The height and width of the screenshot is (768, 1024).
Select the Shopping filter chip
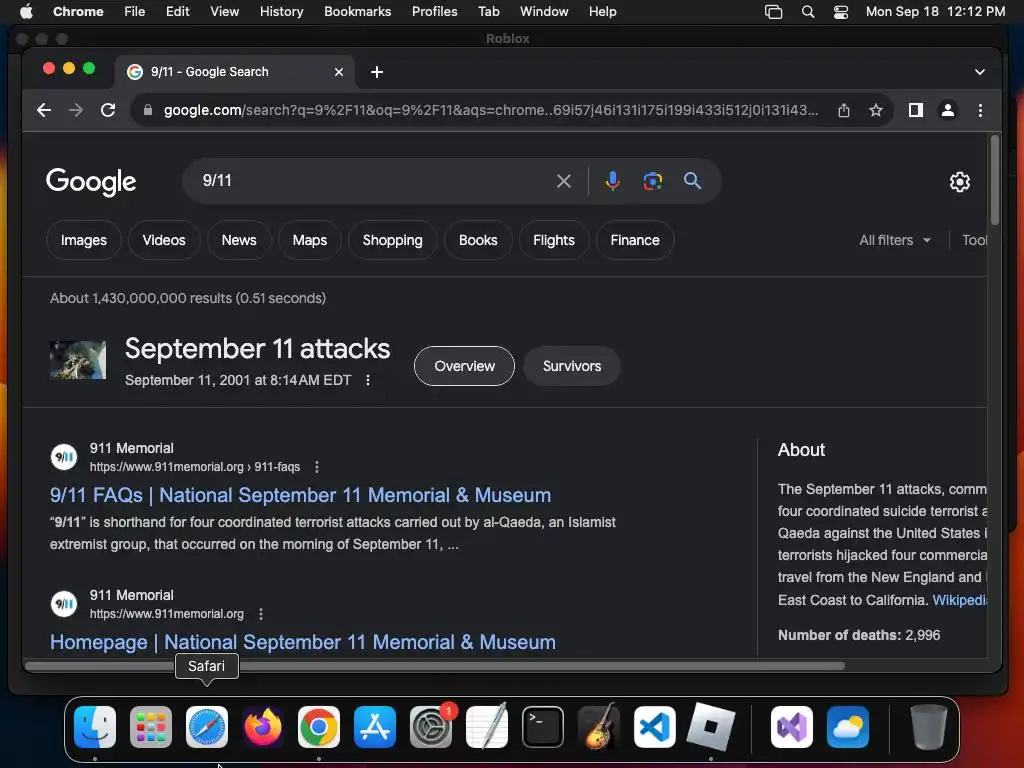tap(392, 240)
